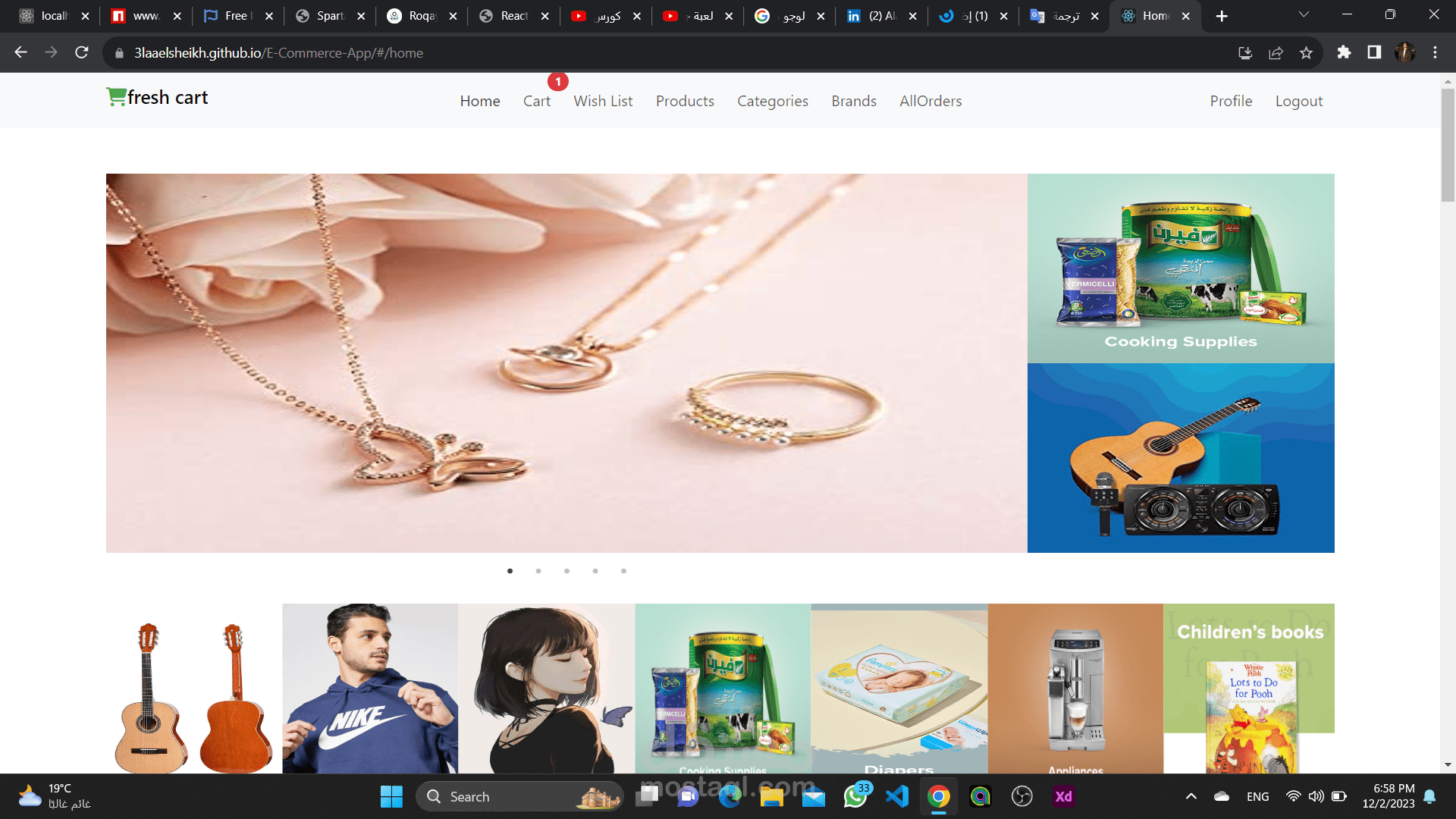Open the tab search dropdown arrow
Screen dimensions: 1456x819
(x=1304, y=15)
